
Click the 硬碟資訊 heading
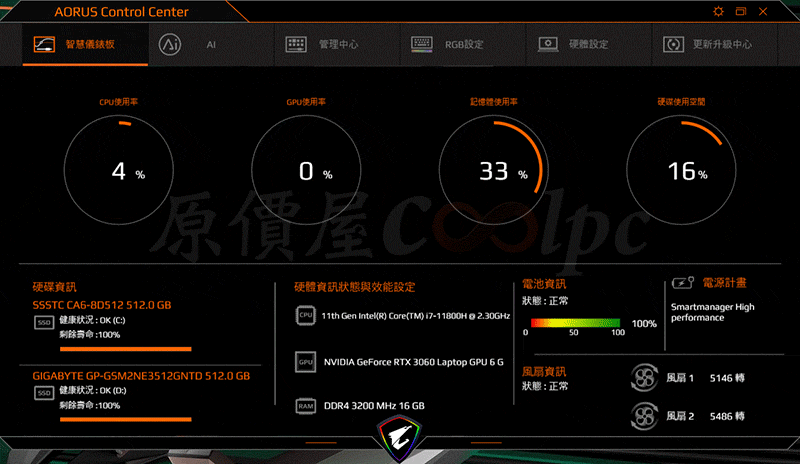(x=55, y=287)
